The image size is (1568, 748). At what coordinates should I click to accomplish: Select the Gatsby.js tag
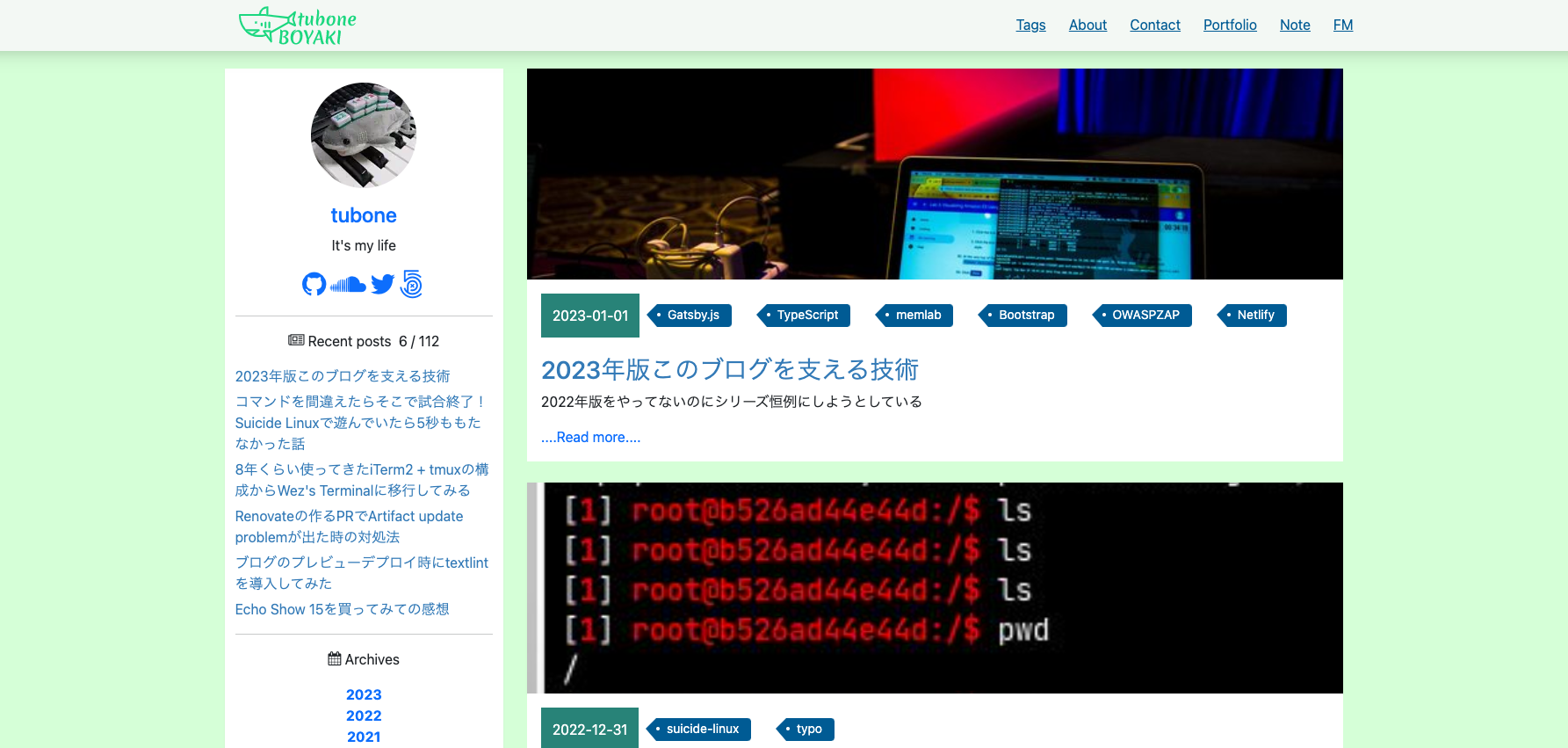(x=692, y=315)
